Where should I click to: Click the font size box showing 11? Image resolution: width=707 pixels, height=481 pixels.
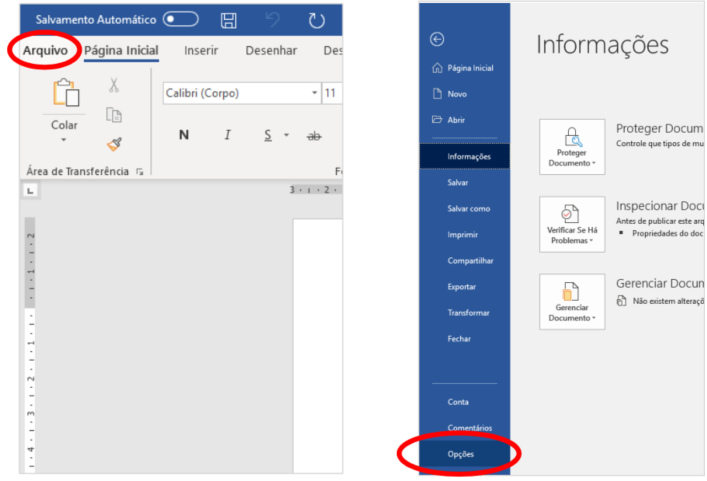tap(332, 93)
